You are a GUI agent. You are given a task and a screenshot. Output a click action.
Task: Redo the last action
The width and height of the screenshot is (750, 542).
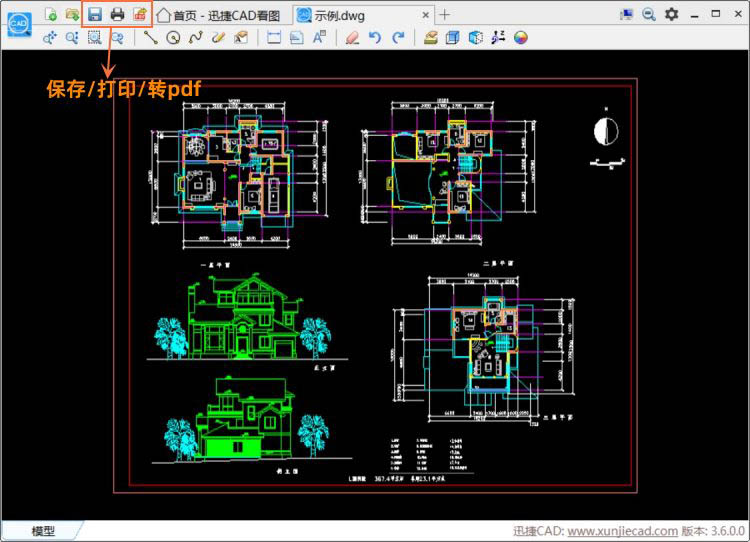[398, 37]
